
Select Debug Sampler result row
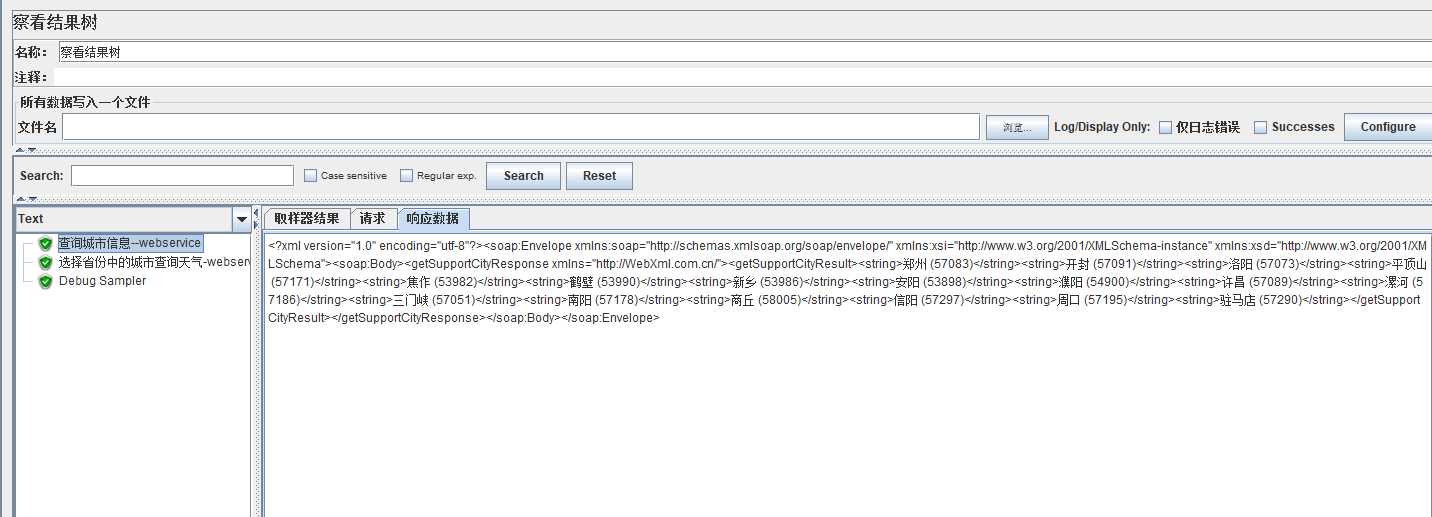[102, 281]
